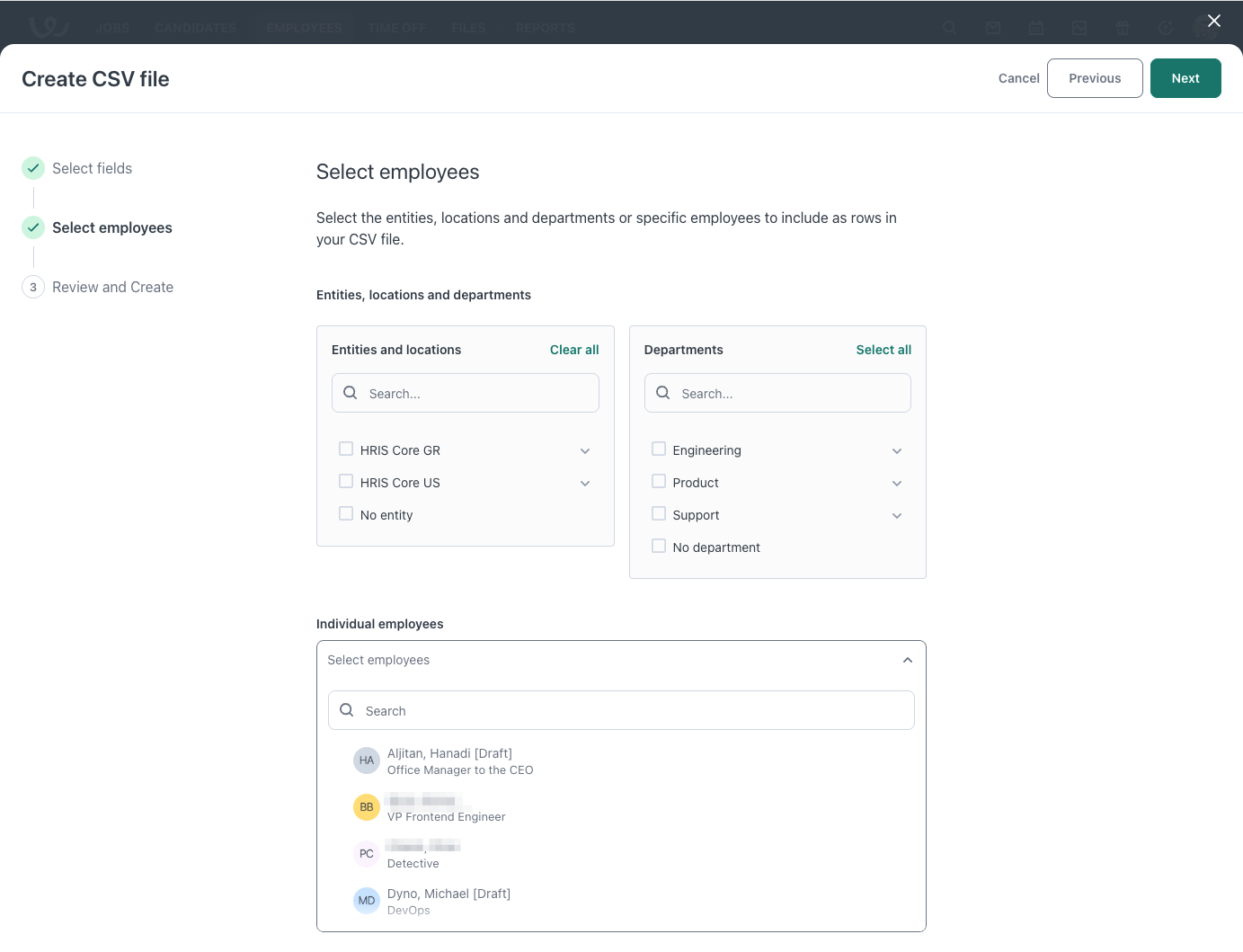Open the Select fields step

tap(92, 168)
